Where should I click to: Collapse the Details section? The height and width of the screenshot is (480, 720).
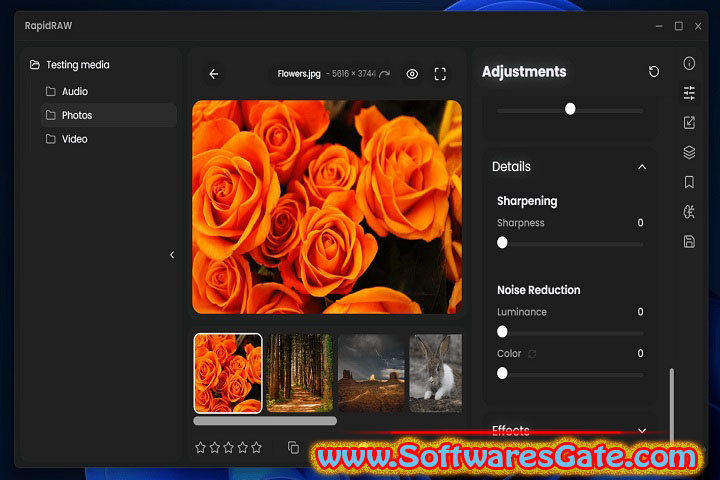642,167
